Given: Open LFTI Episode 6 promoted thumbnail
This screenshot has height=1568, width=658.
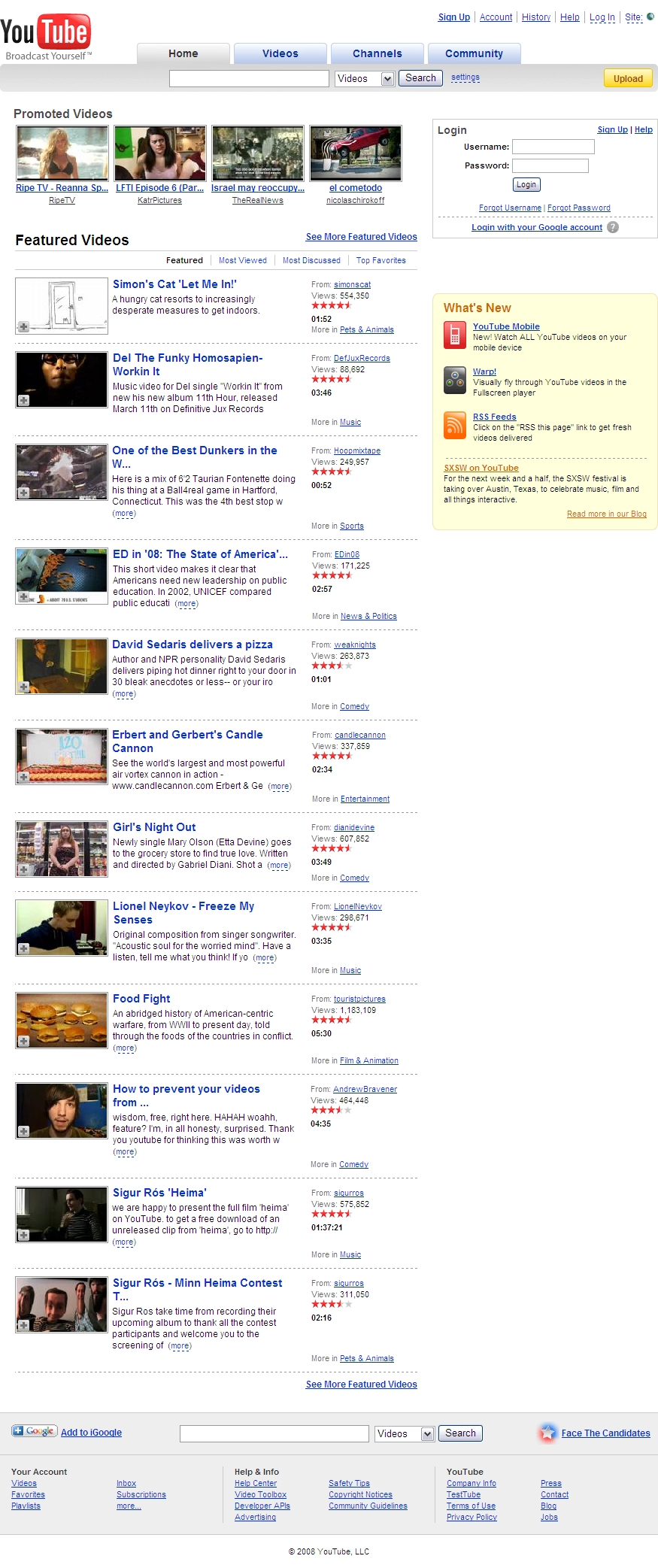Looking at the screenshot, I should [160, 153].
